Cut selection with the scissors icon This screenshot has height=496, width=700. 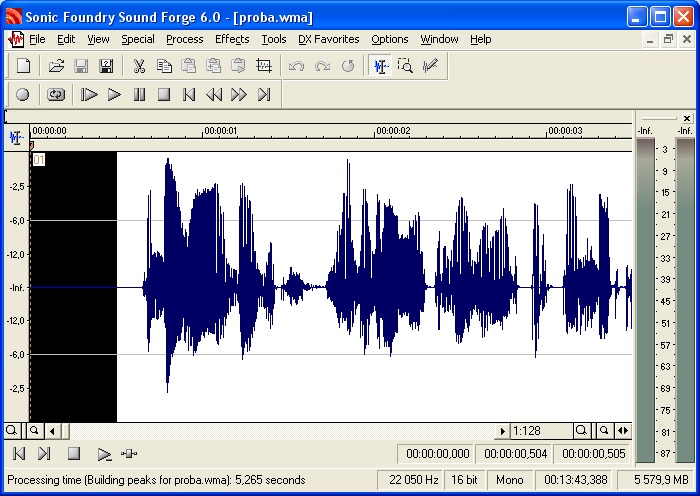(x=139, y=66)
